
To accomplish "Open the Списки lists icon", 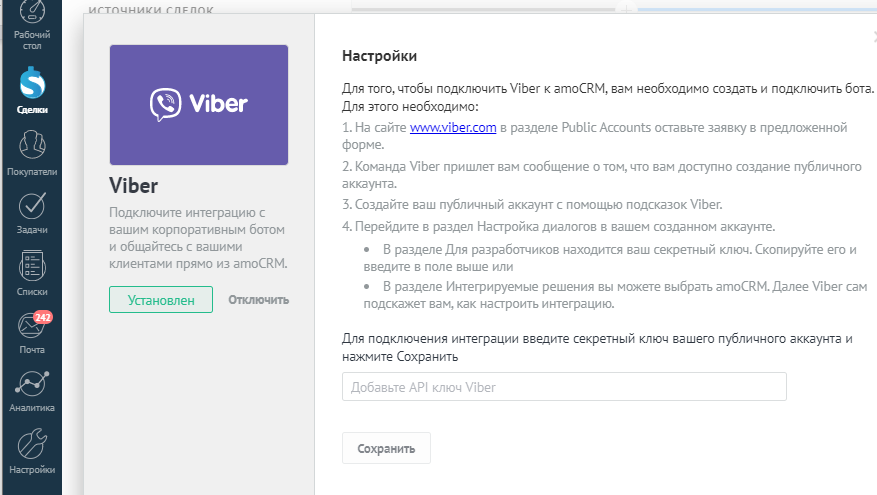I will [x=32, y=274].
